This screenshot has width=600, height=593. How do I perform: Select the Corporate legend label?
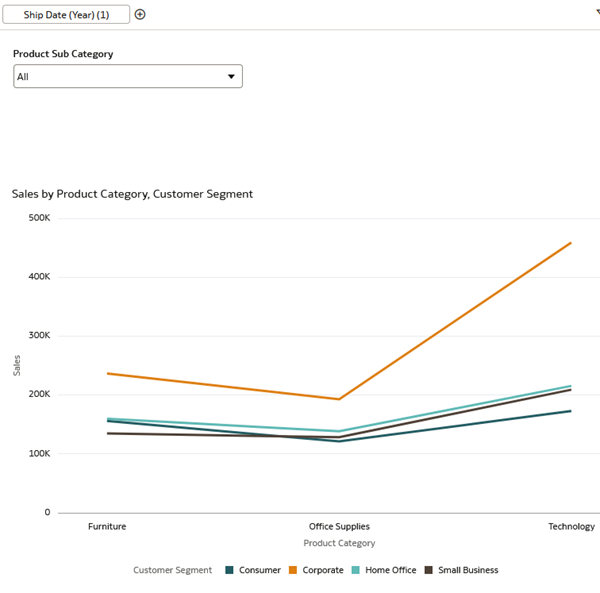point(323,570)
